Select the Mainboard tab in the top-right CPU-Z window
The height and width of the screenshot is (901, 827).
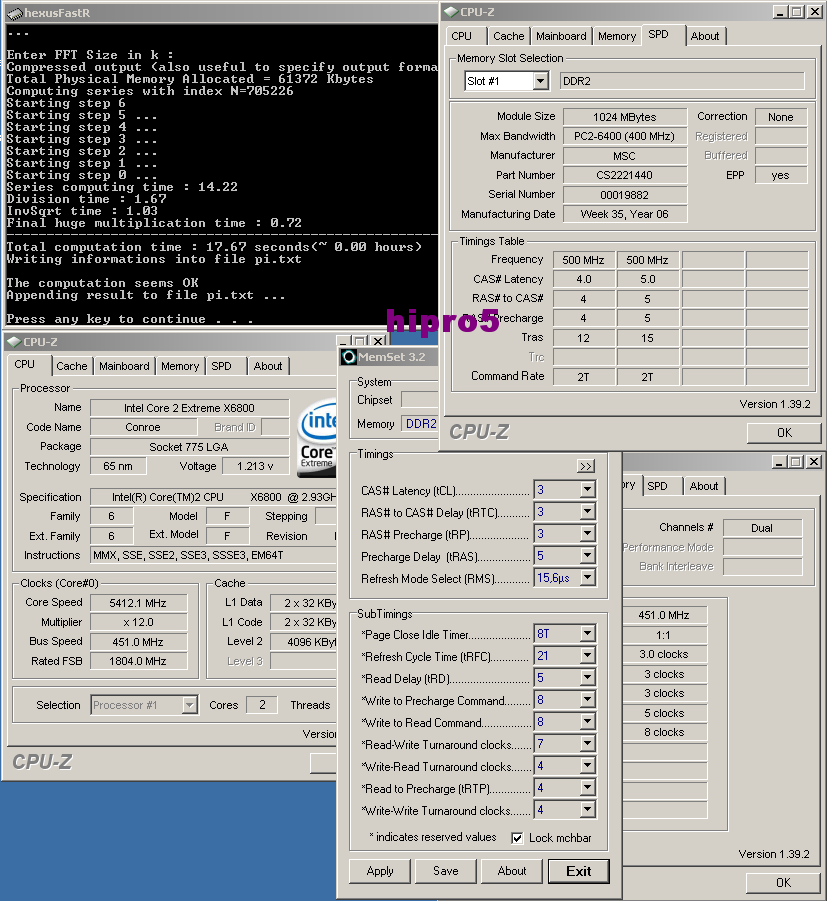coord(561,36)
